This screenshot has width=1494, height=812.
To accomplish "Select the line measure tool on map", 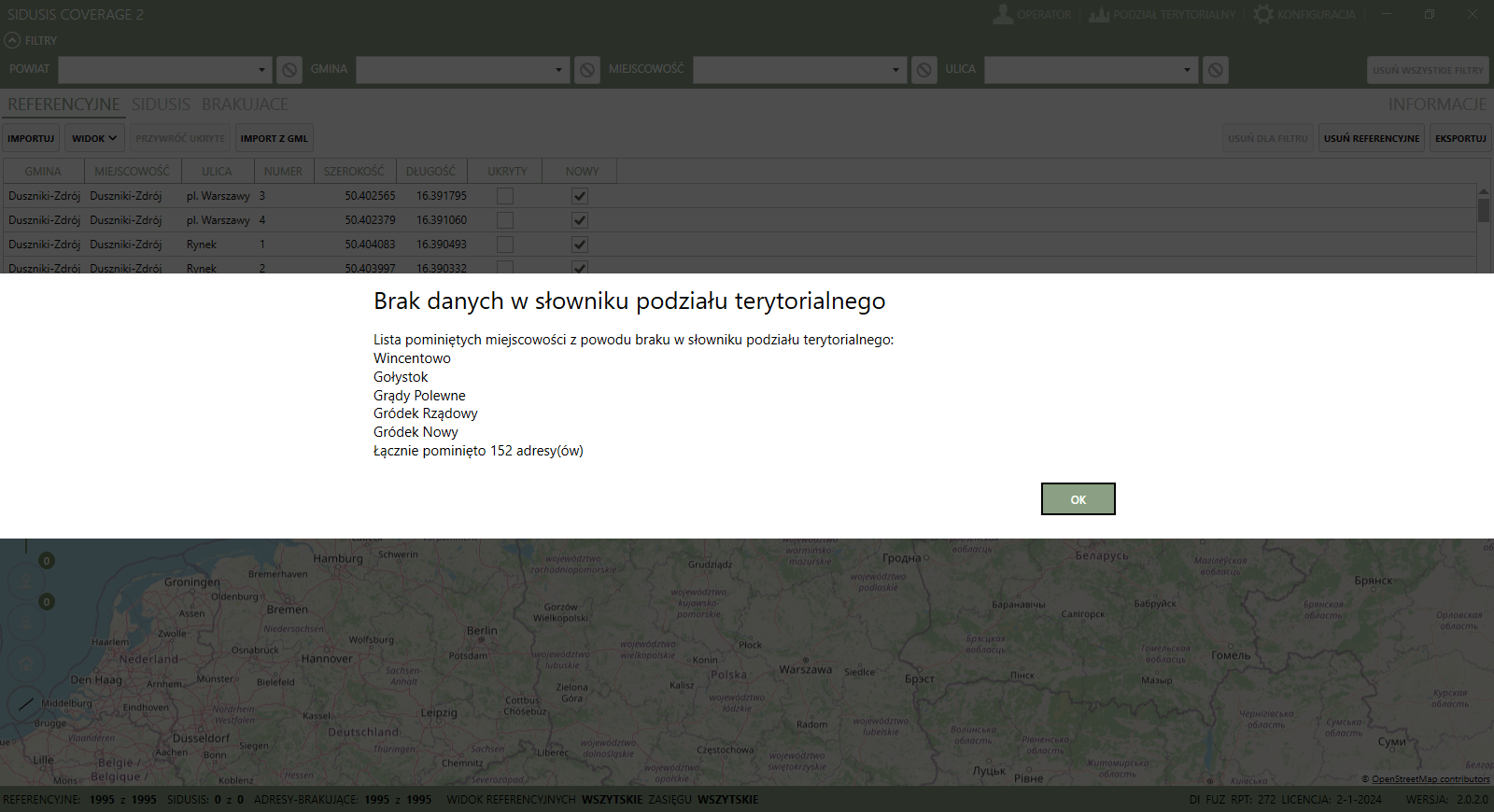I will 26,703.
